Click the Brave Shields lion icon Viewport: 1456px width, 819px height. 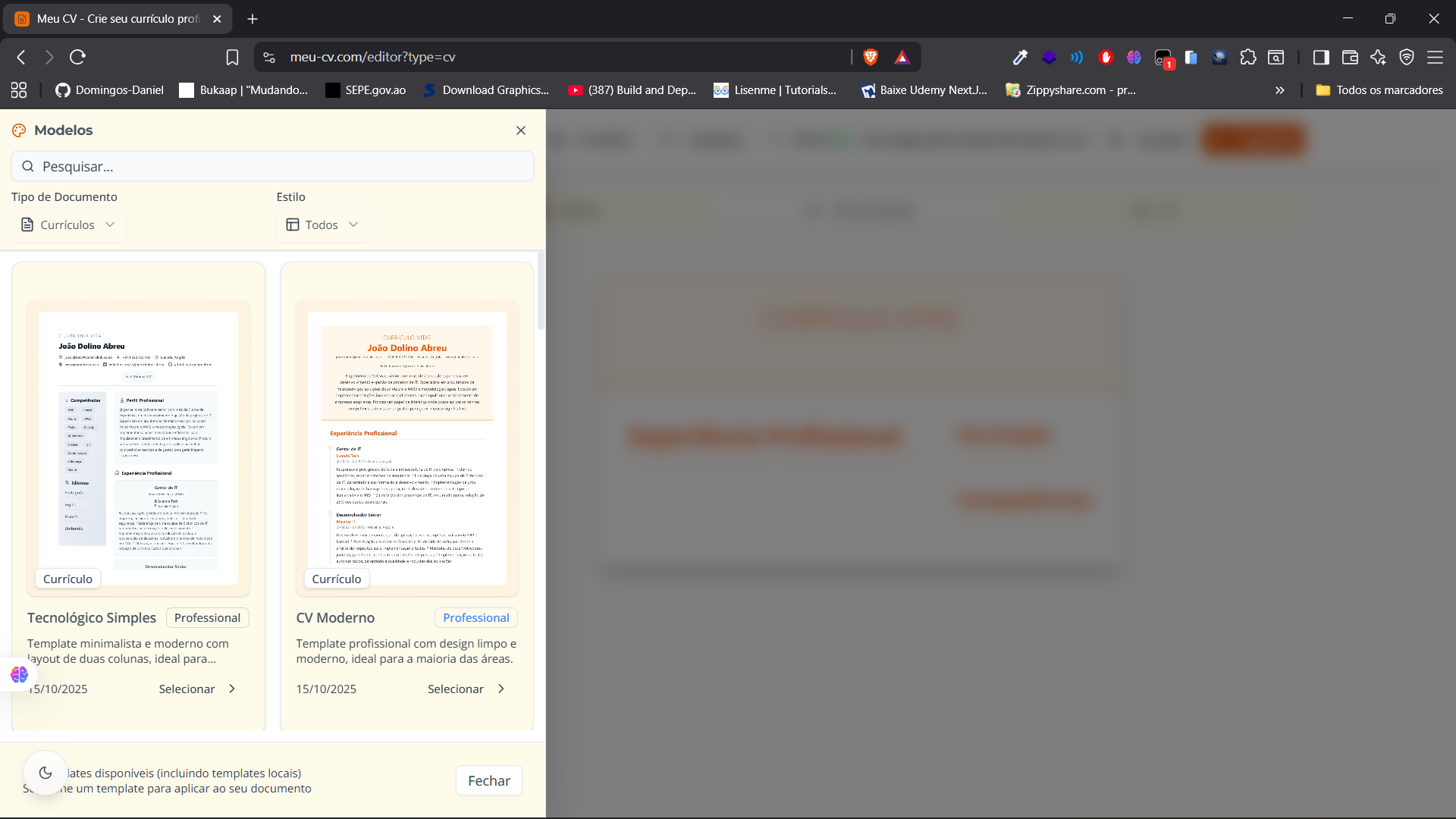pyautogui.click(x=871, y=57)
